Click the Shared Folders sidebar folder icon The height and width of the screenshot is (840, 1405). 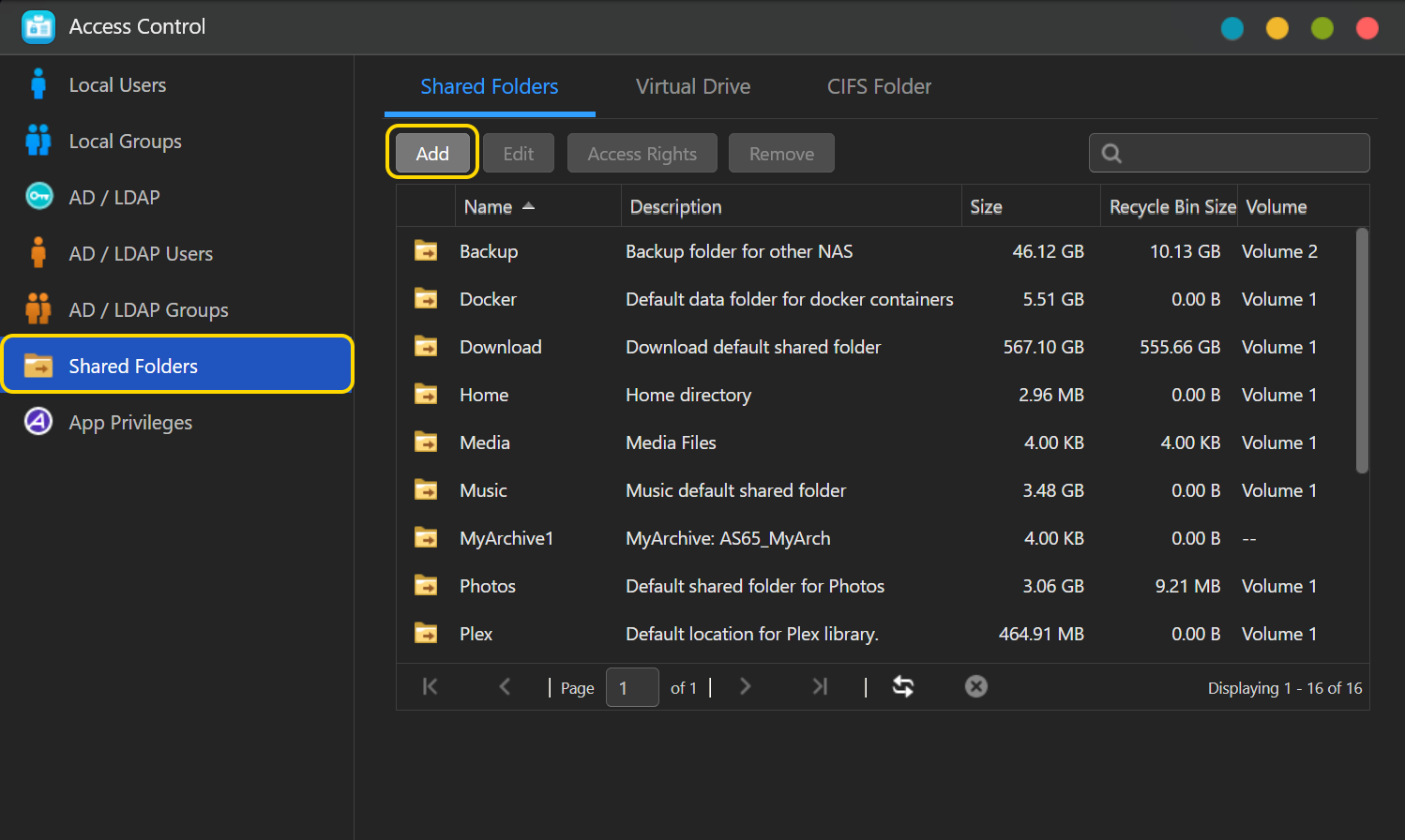(38, 366)
